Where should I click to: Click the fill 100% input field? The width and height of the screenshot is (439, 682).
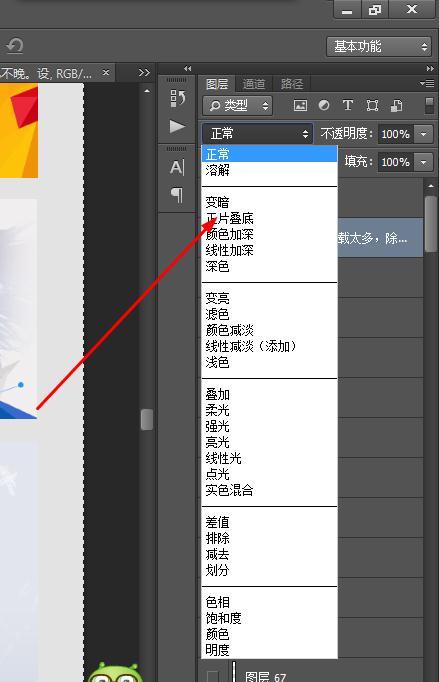pos(395,162)
